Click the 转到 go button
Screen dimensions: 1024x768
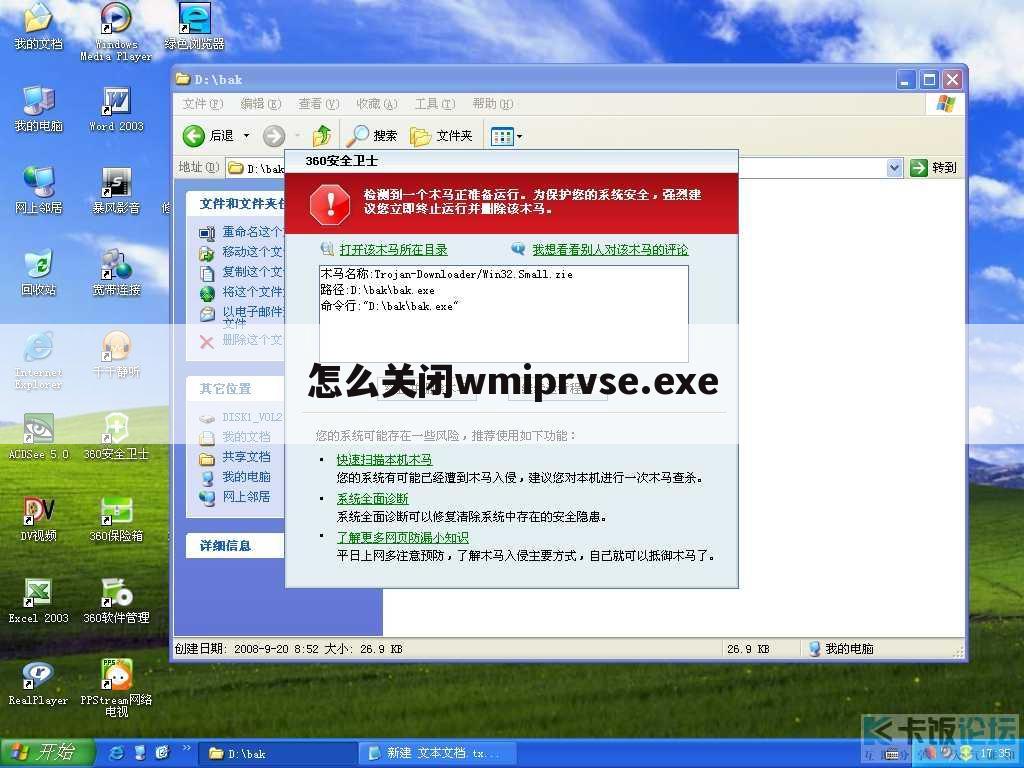[933, 168]
